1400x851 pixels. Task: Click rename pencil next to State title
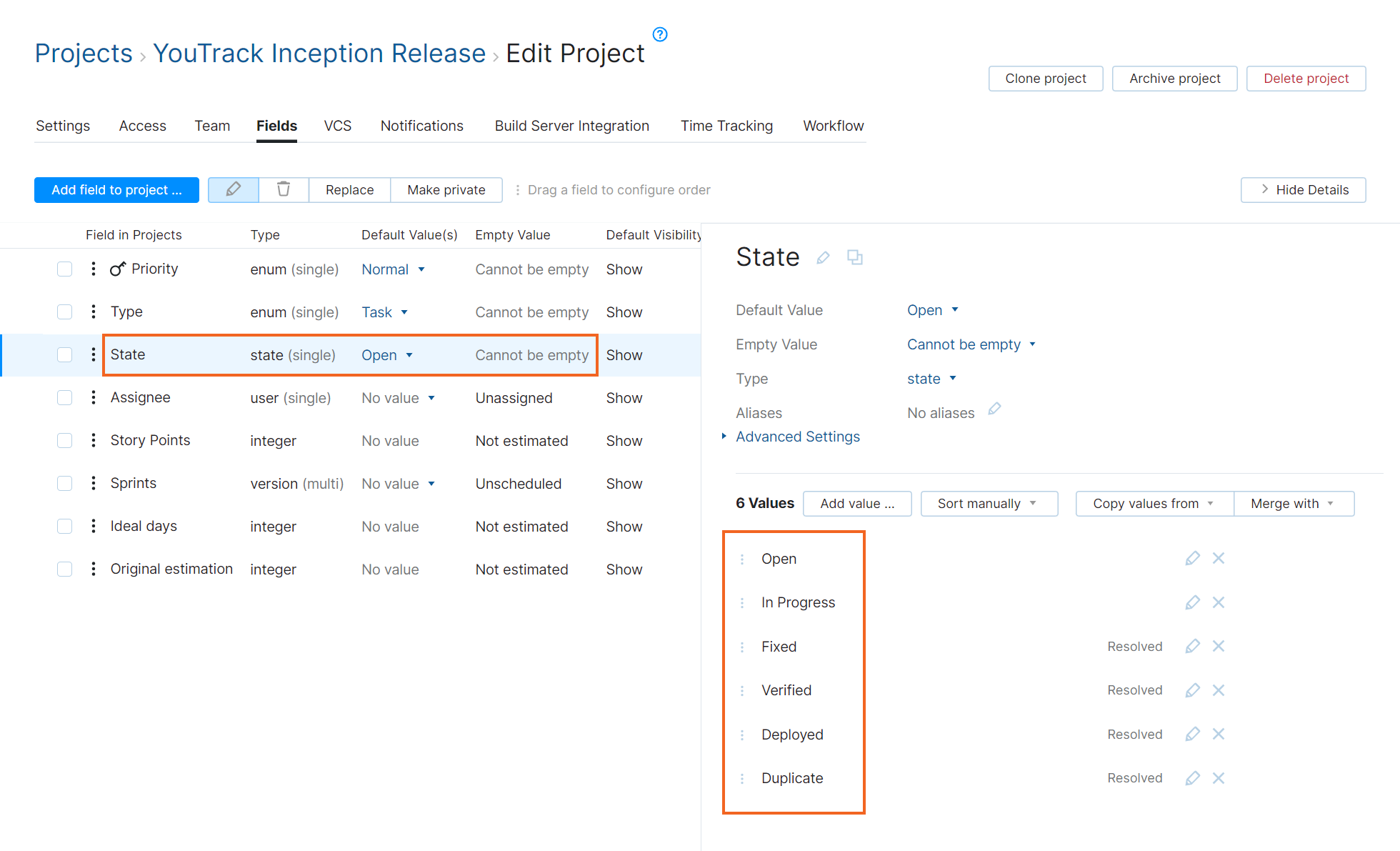[x=823, y=258]
